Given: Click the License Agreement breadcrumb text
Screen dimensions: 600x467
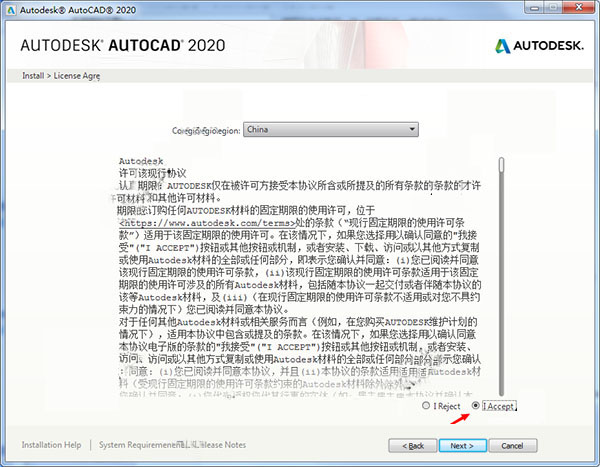Looking at the screenshot, I should coord(77,76).
